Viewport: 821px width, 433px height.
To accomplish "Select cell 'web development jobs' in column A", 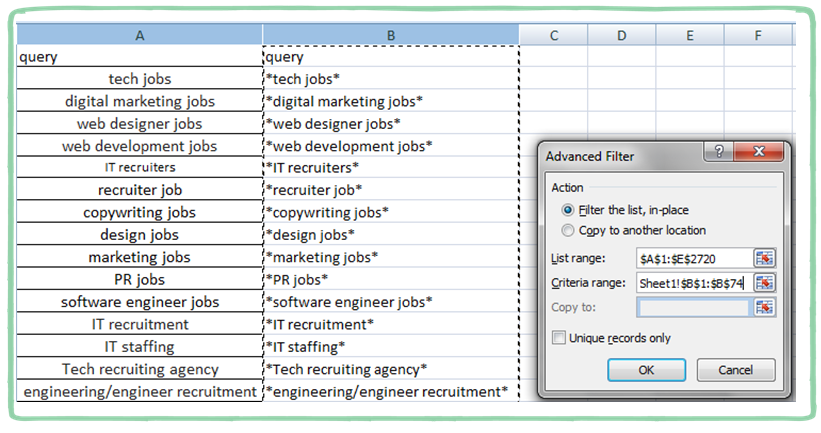I will tap(140, 146).
